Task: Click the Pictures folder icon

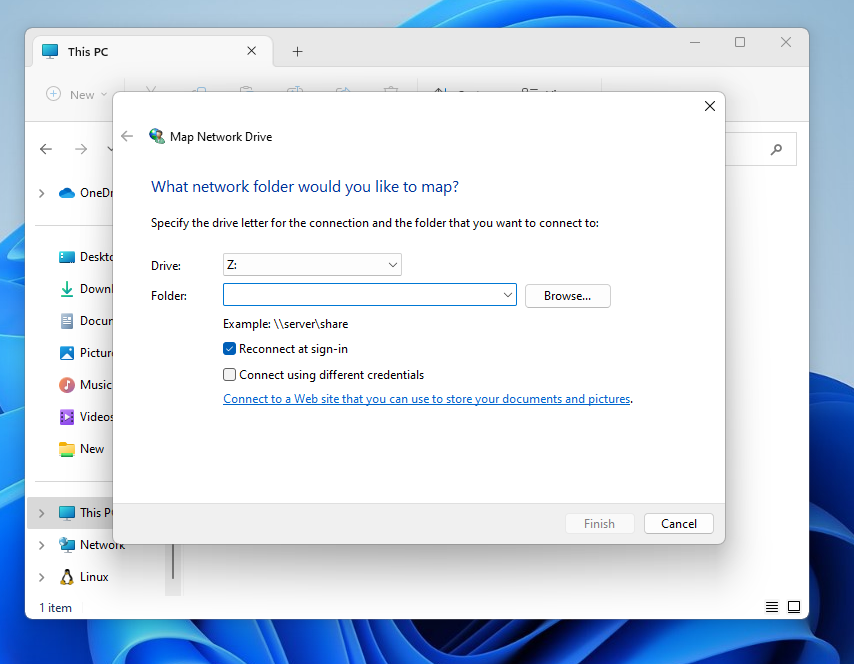Action: (x=67, y=353)
